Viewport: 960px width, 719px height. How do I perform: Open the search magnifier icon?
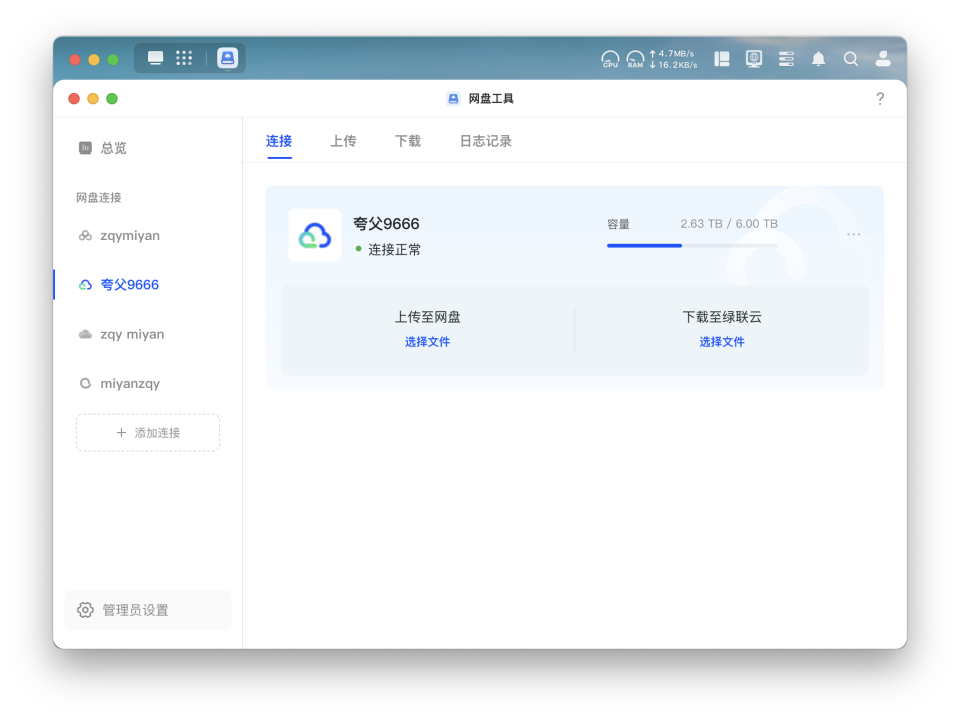[x=850, y=59]
